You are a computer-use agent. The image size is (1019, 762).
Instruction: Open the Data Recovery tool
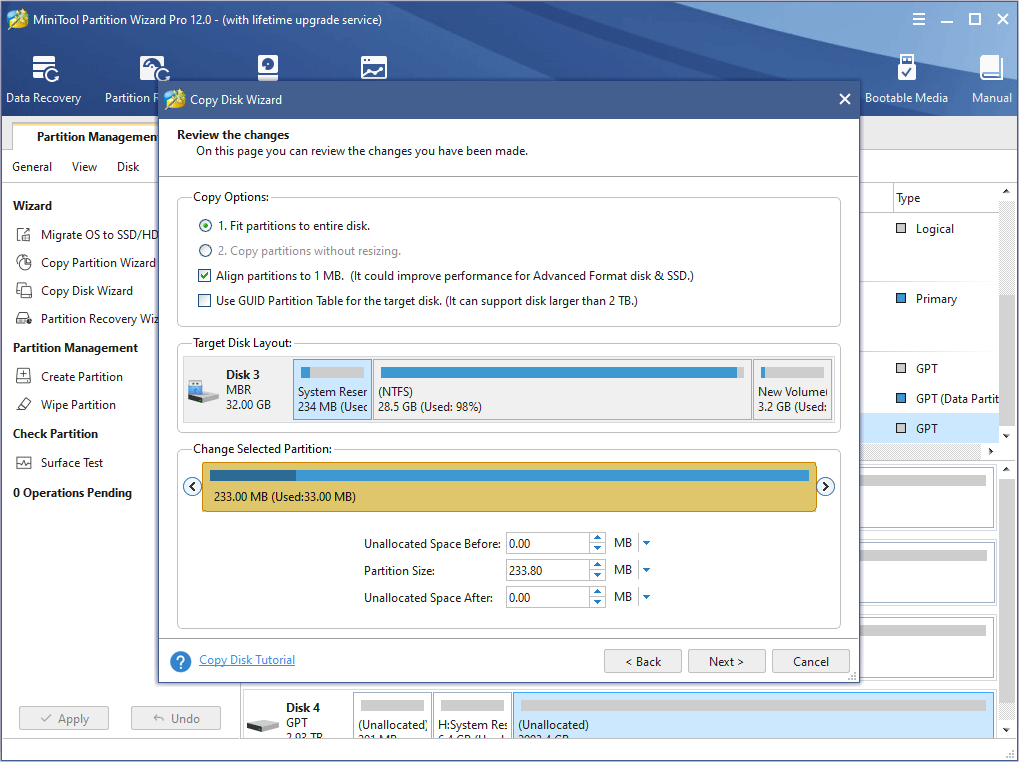pos(44,79)
